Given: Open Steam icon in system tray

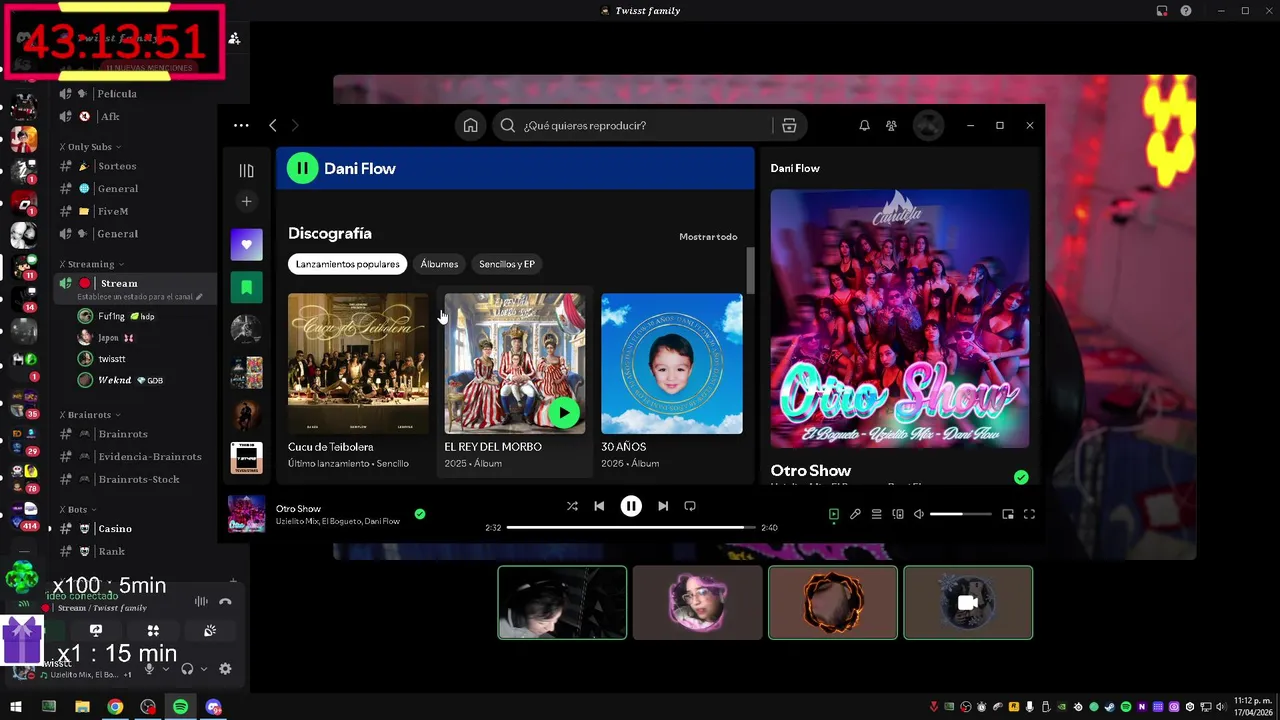Looking at the screenshot, I should 1110,707.
